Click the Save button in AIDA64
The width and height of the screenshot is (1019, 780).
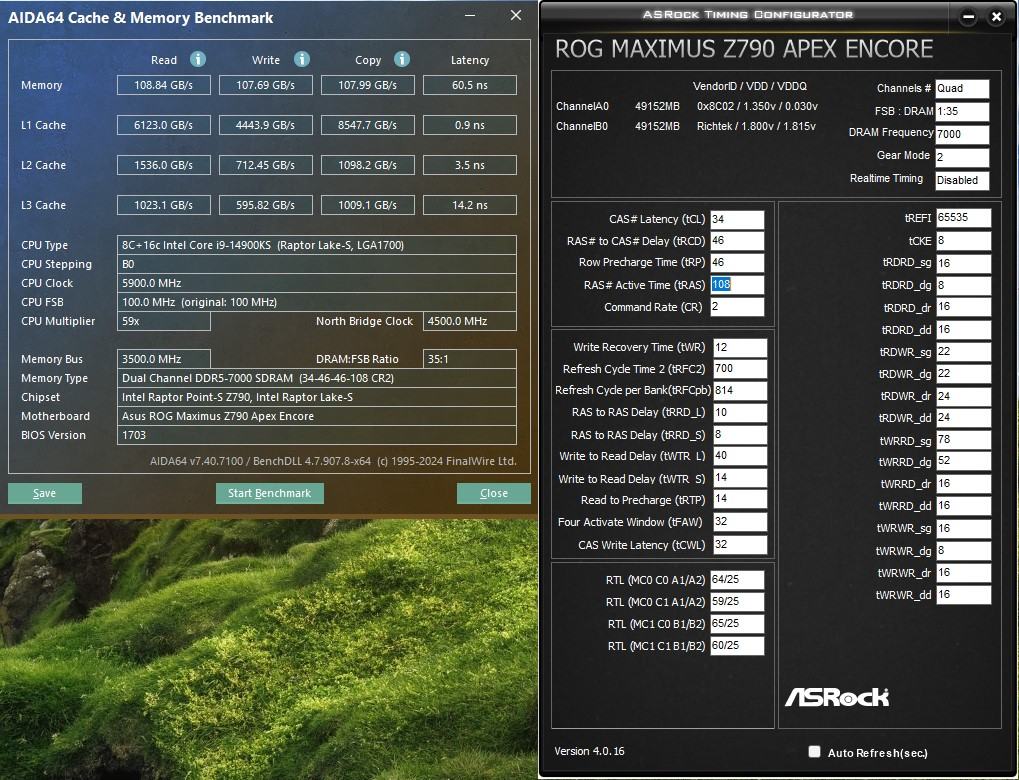coord(45,493)
